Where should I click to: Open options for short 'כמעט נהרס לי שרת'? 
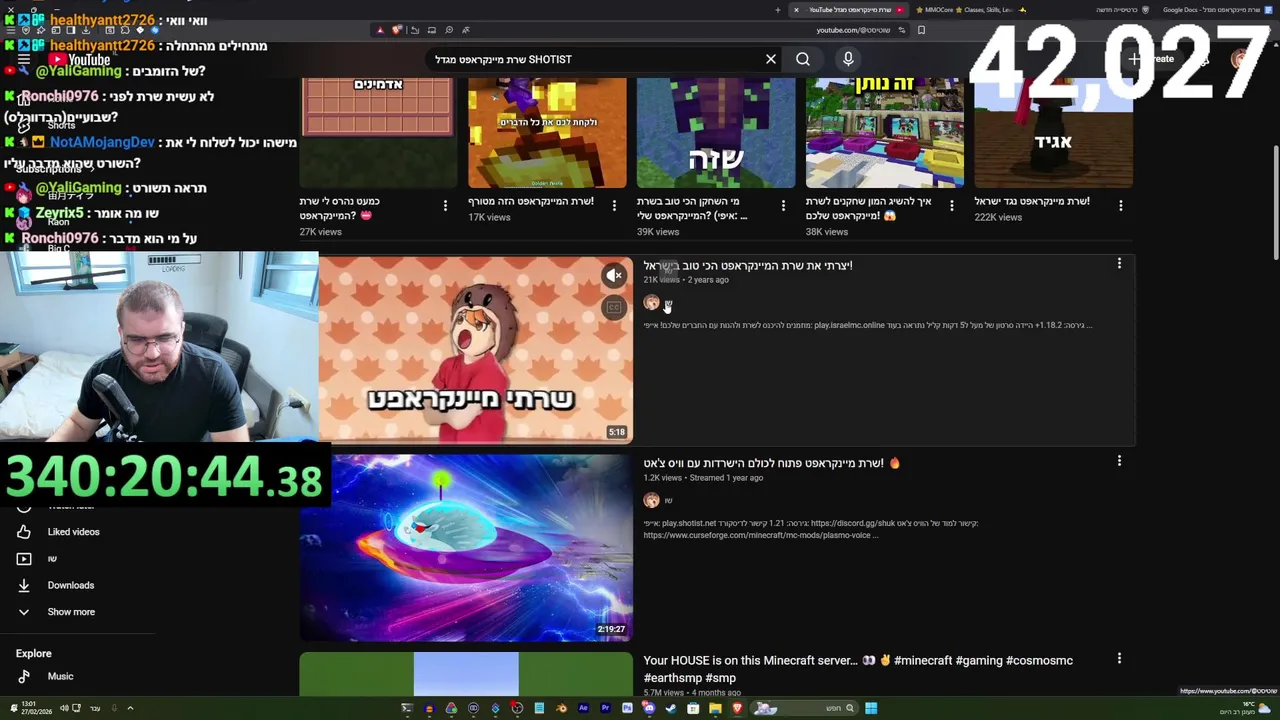pyautogui.click(x=445, y=206)
